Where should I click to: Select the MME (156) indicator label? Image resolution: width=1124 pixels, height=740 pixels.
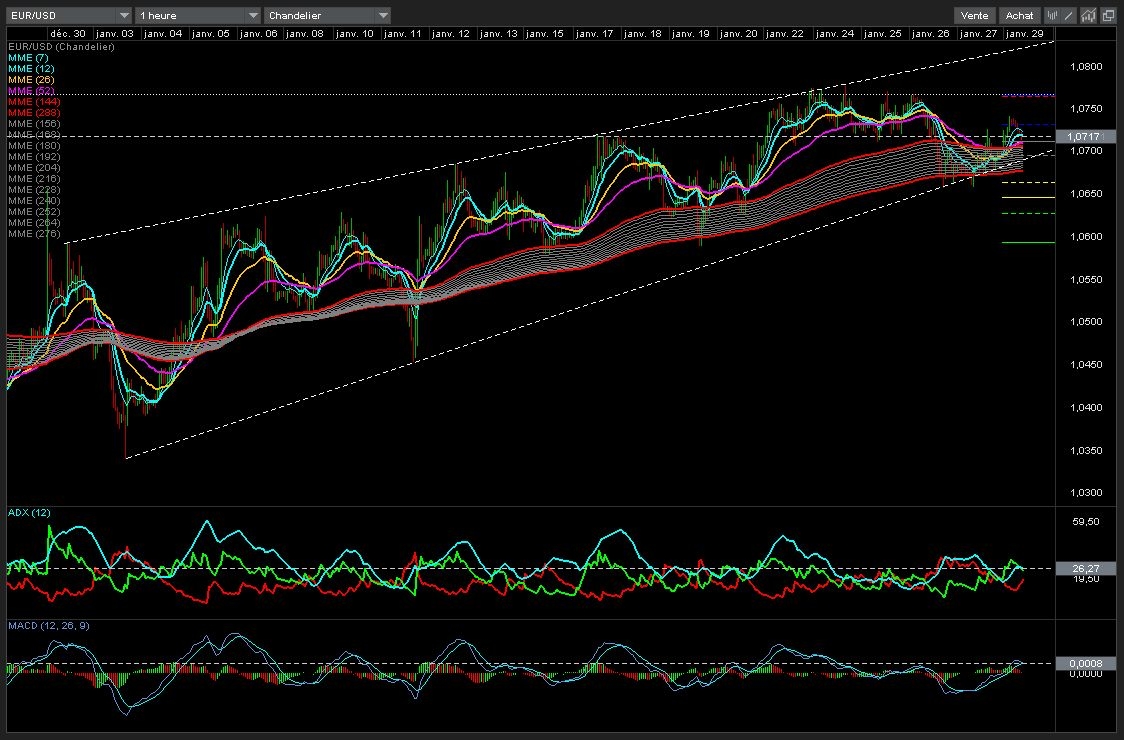pyautogui.click(x=34, y=124)
